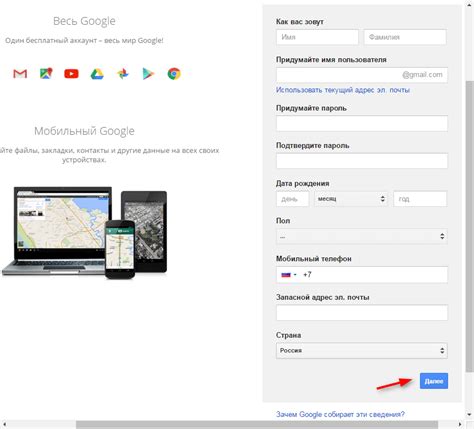The image size is (474, 429).
Task: Click the год birth year field
Action: (x=420, y=199)
